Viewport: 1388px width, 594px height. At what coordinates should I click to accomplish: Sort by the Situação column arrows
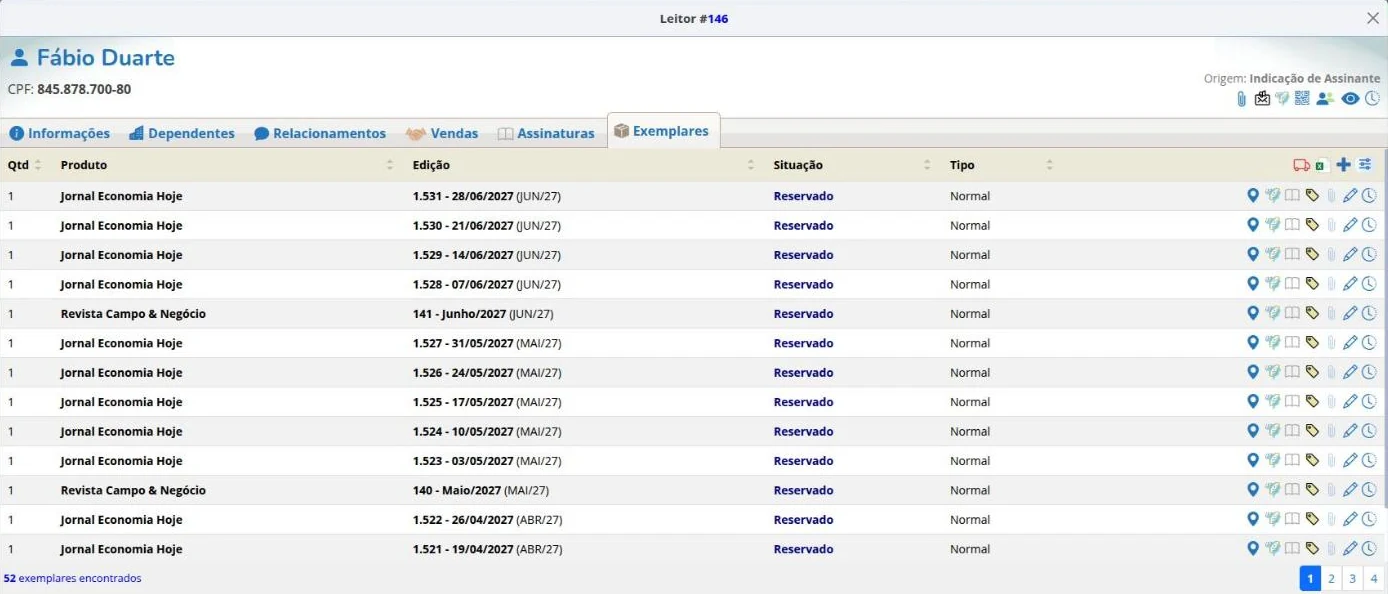click(927, 165)
